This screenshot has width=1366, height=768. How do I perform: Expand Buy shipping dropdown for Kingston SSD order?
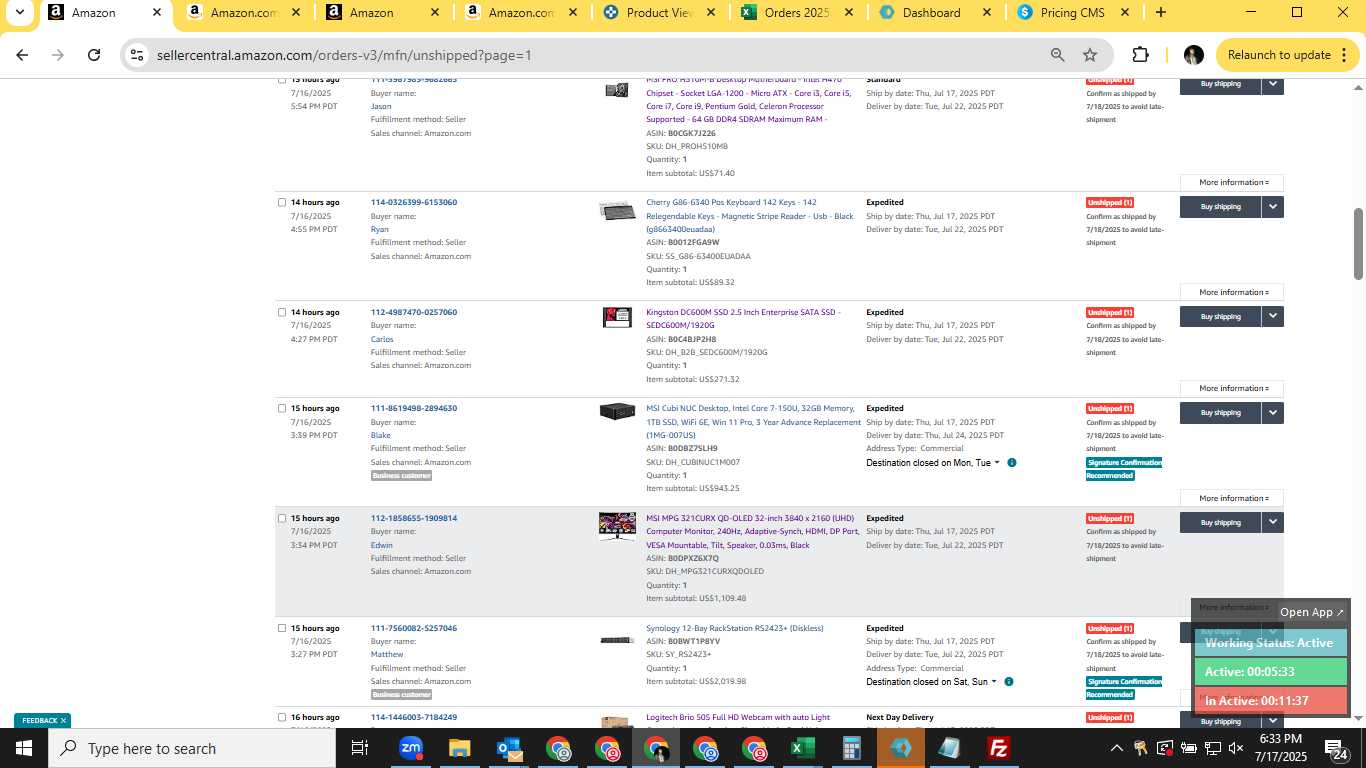click(1273, 317)
